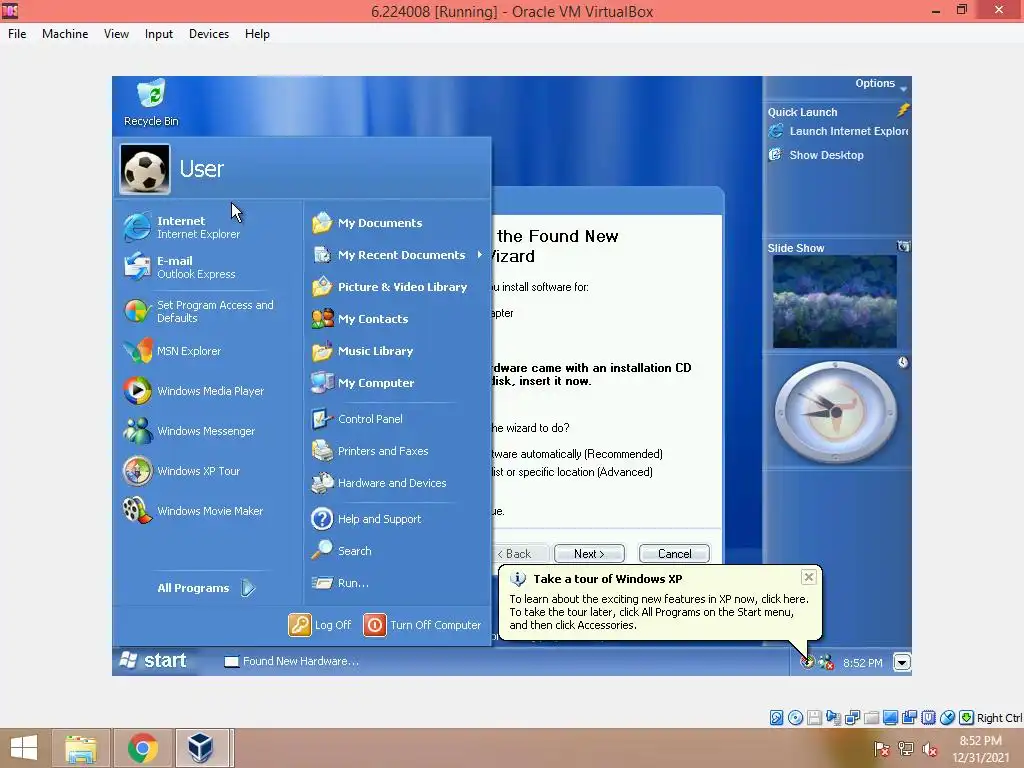Viewport: 1024px width, 768px height.
Task: Expand the My Recent Documents submenu arrow
Action: click(479, 255)
